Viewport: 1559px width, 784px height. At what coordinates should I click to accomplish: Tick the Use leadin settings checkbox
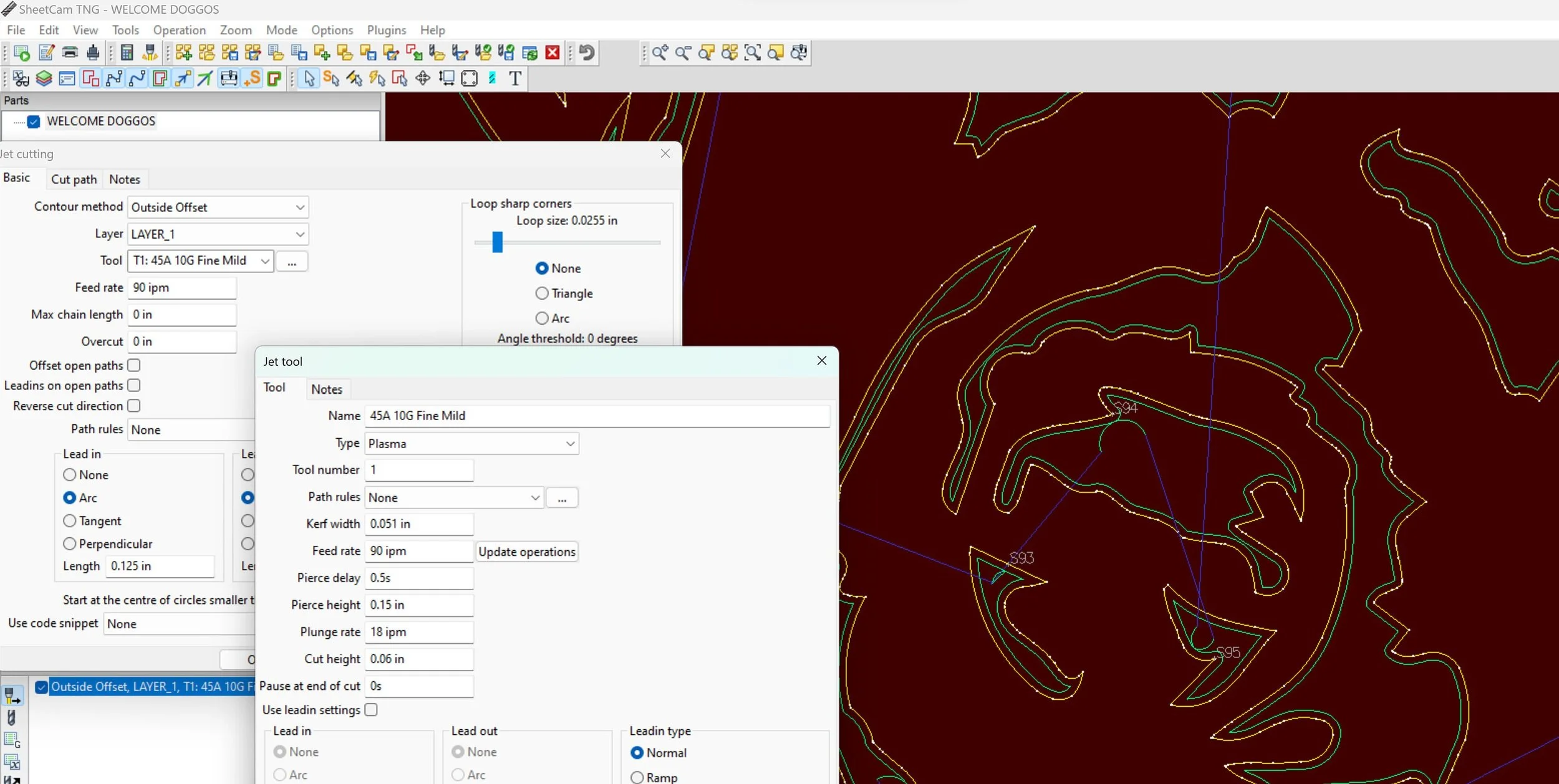click(x=371, y=710)
